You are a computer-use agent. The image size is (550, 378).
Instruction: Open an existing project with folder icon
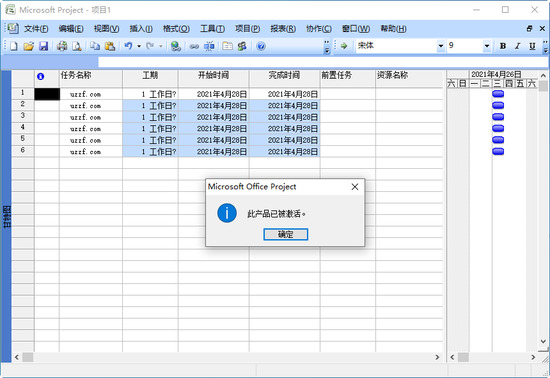28,46
